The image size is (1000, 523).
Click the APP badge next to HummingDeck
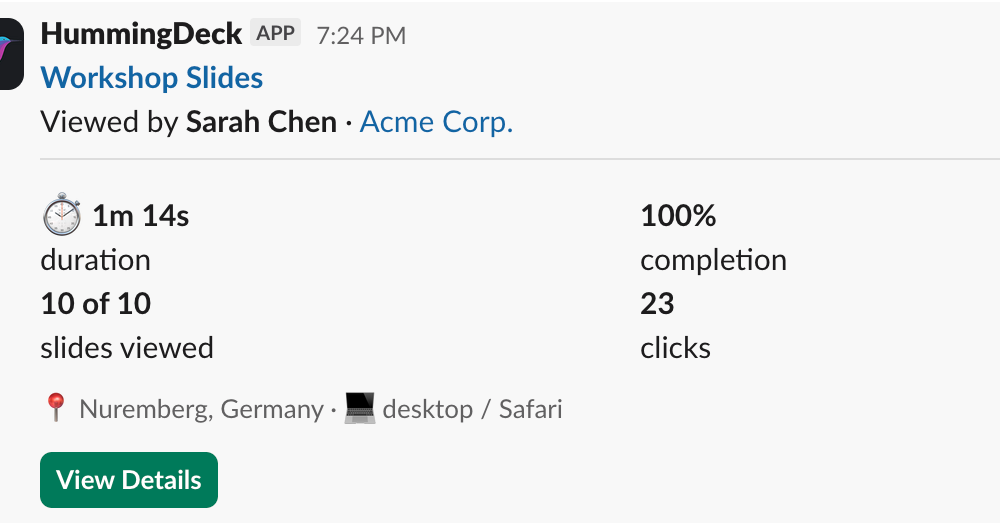(x=275, y=34)
